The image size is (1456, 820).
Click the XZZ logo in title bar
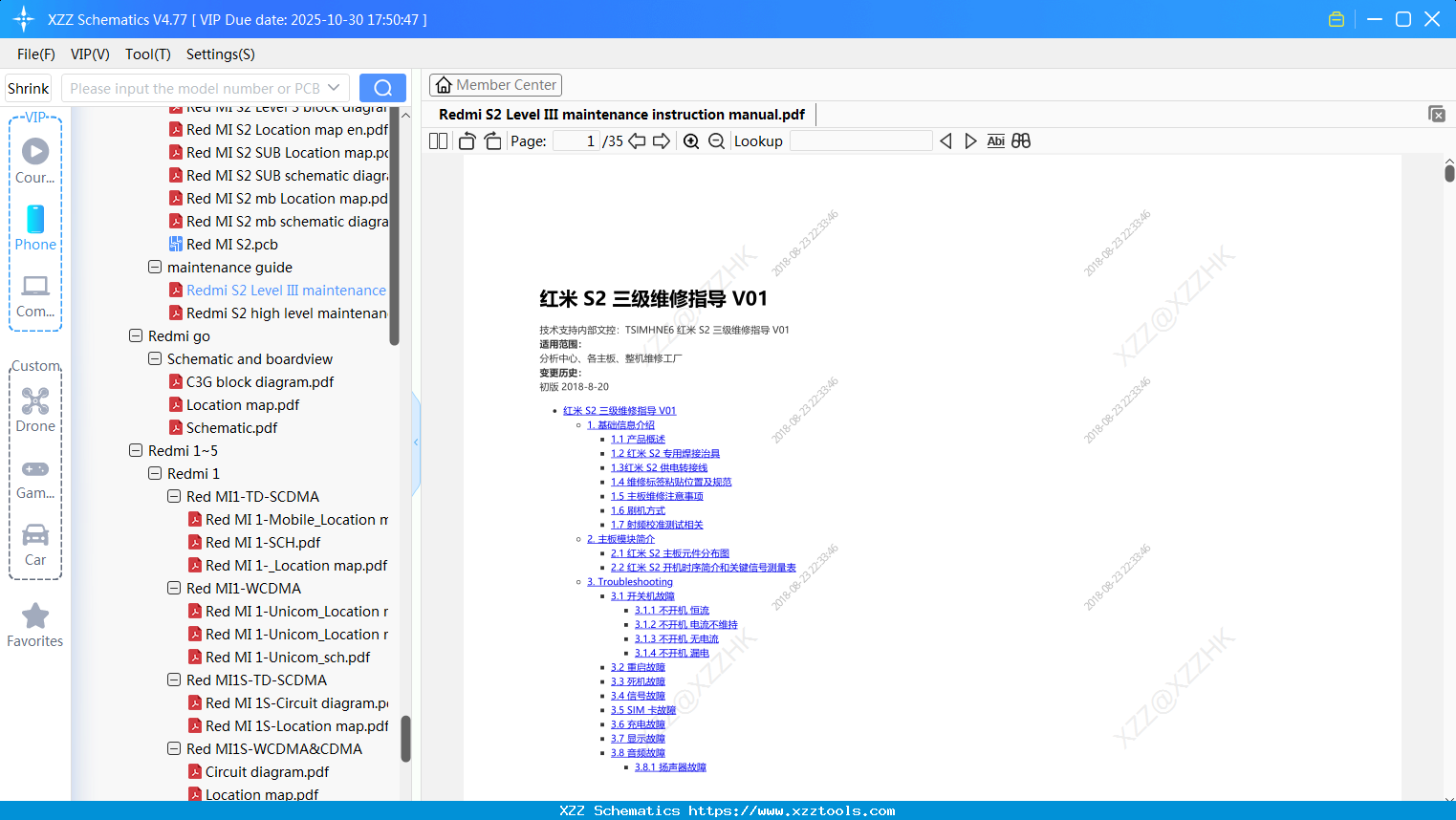pyautogui.click(x=24, y=19)
